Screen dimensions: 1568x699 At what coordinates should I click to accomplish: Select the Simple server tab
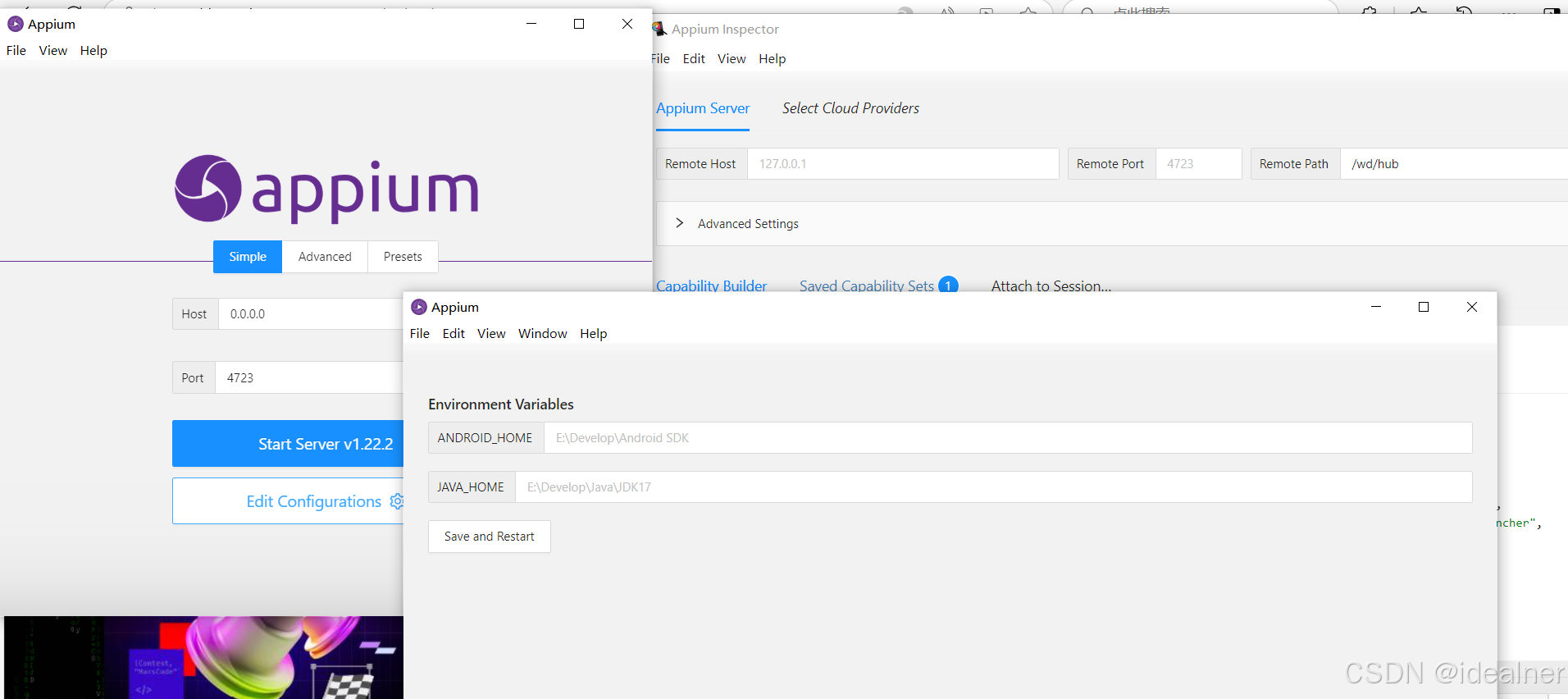click(x=248, y=257)
